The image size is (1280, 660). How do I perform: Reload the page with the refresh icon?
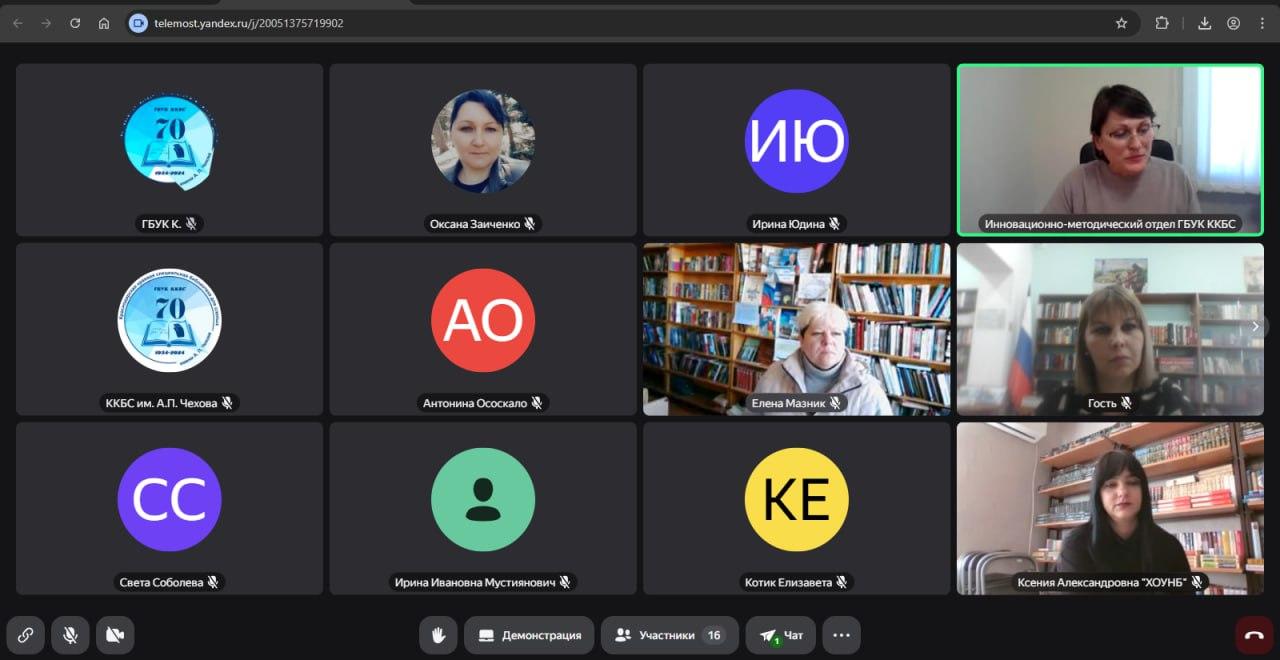[75, 23]
